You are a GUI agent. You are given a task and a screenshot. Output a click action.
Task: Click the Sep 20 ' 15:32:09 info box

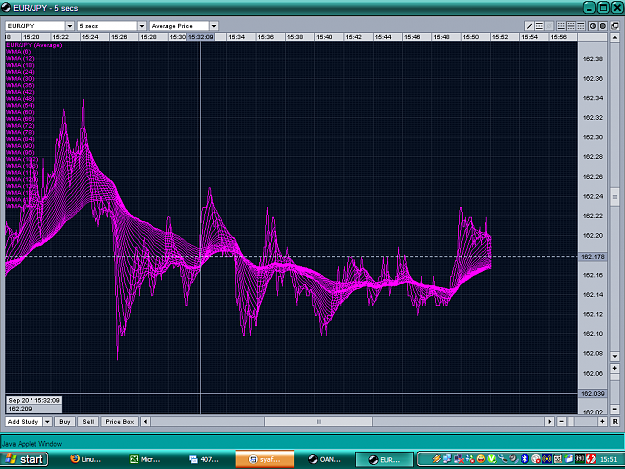click(34, 400)
